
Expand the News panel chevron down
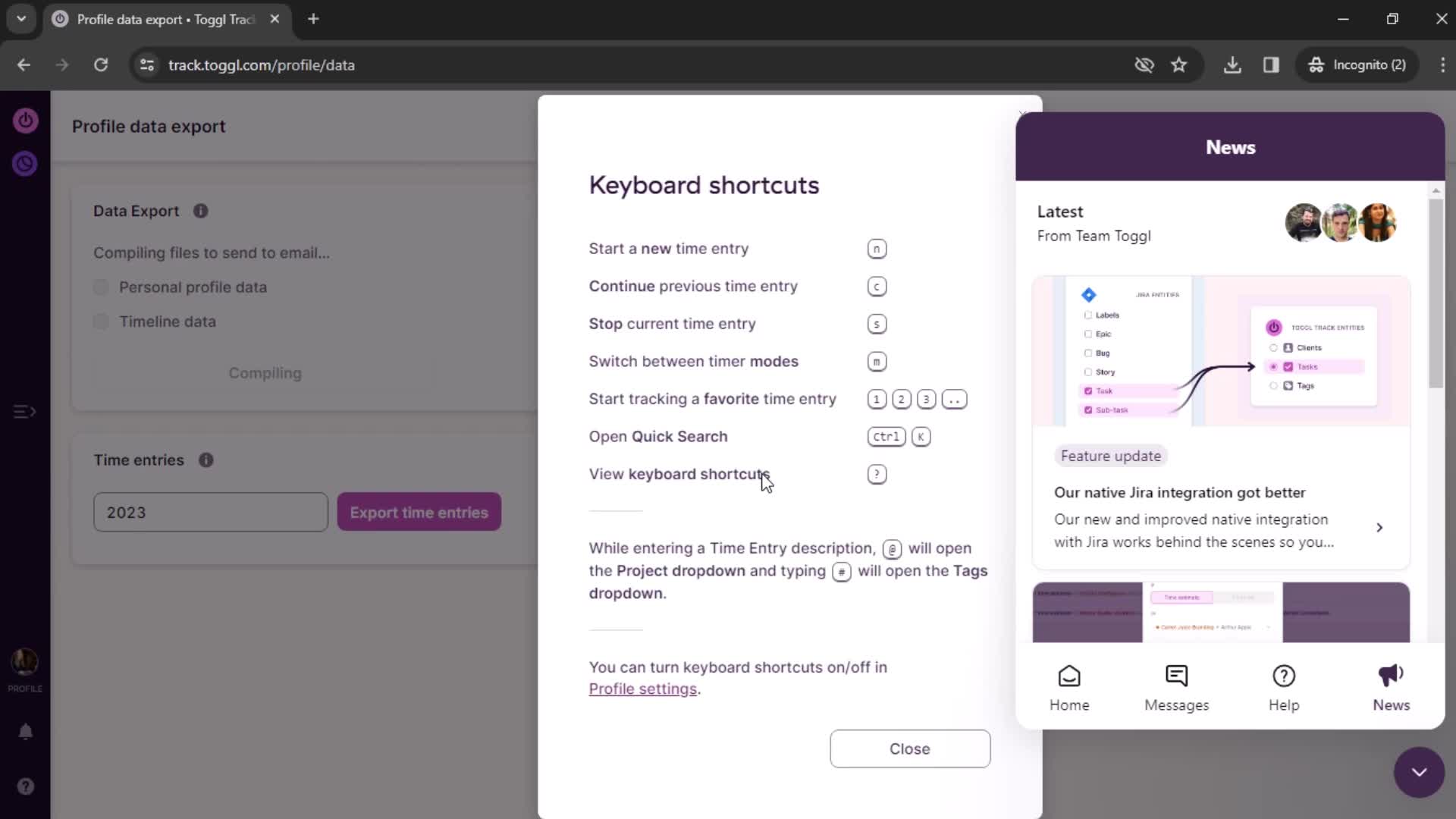[x=1420, y=773]
